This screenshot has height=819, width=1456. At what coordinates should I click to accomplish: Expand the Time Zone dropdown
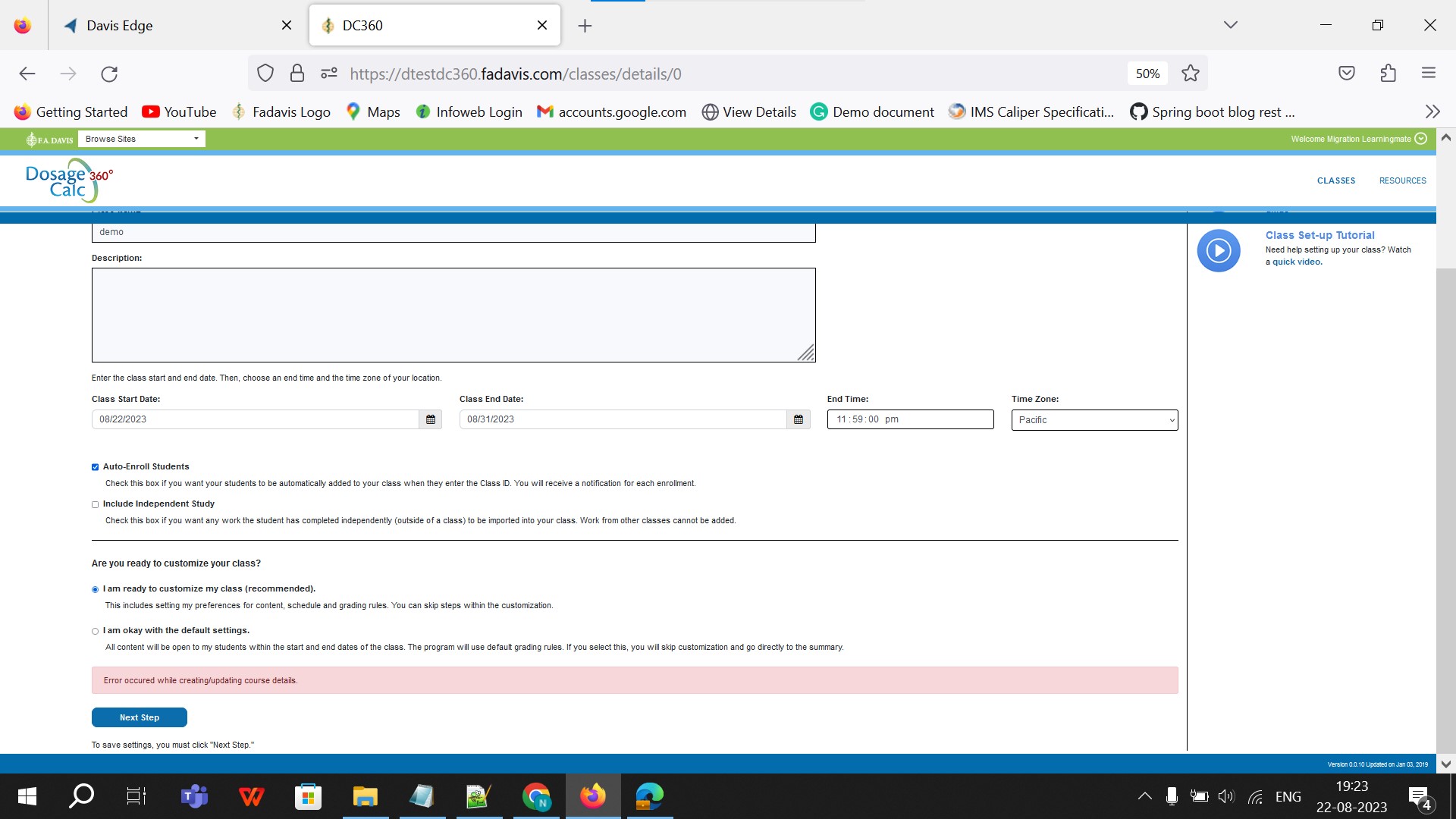click(1094, 420)
